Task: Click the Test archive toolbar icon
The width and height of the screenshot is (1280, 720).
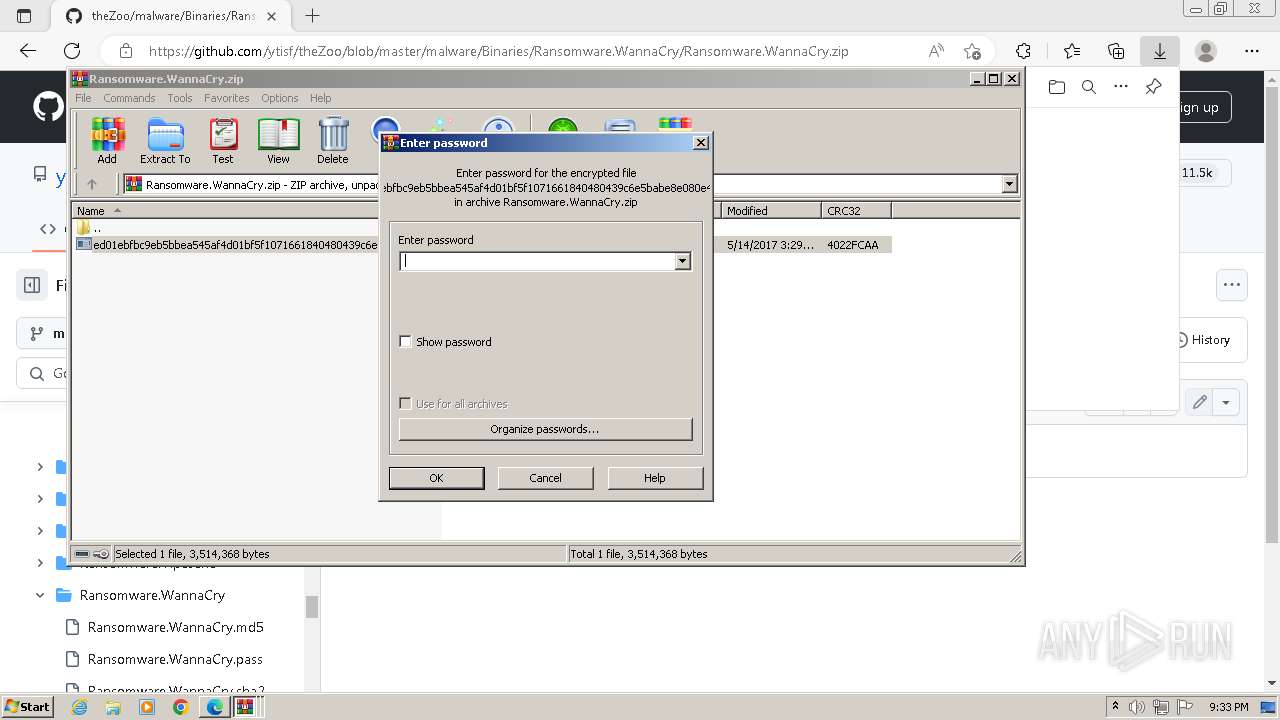Action: pos(223,140)
